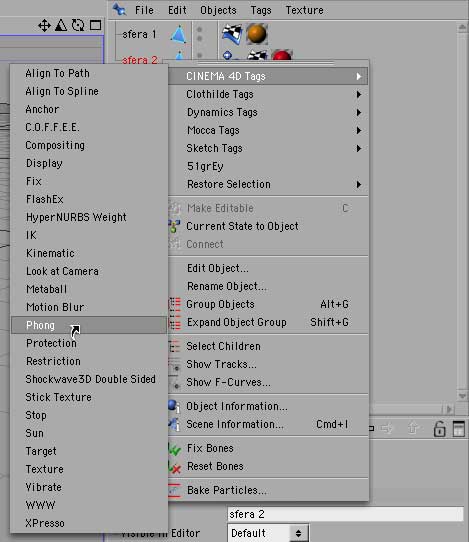Image resolution: width=469 pixels, height=542 pixels.
Task: Choose the C.O.F.F.E.E. tag
Action: point(89,127)
